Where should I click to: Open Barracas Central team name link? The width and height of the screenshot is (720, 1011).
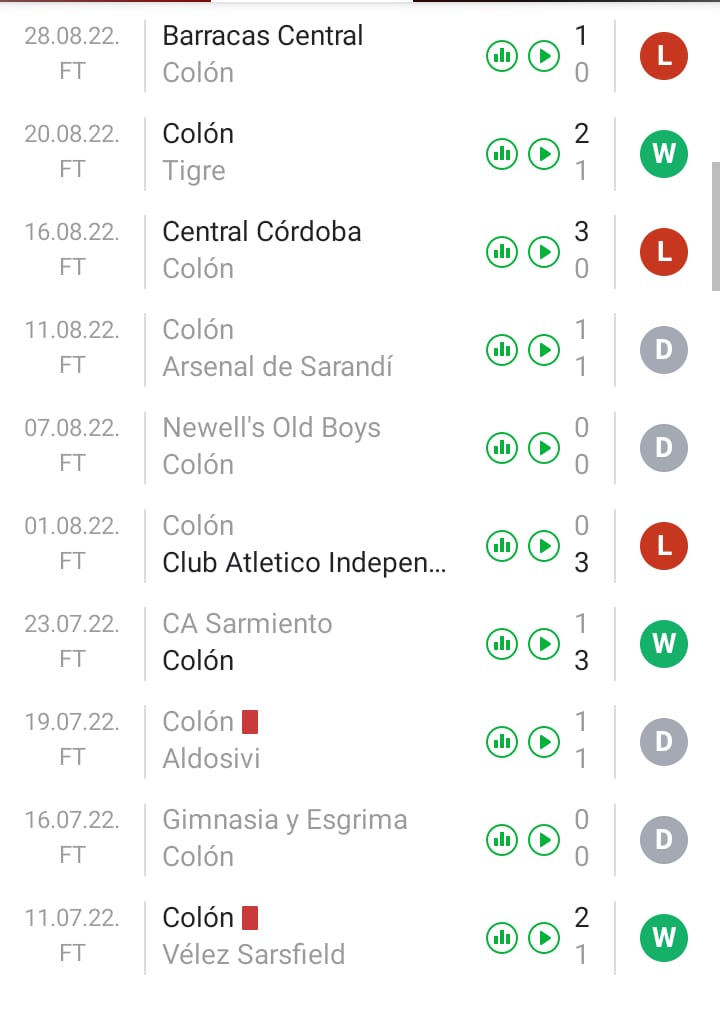(x=263, y=36)
